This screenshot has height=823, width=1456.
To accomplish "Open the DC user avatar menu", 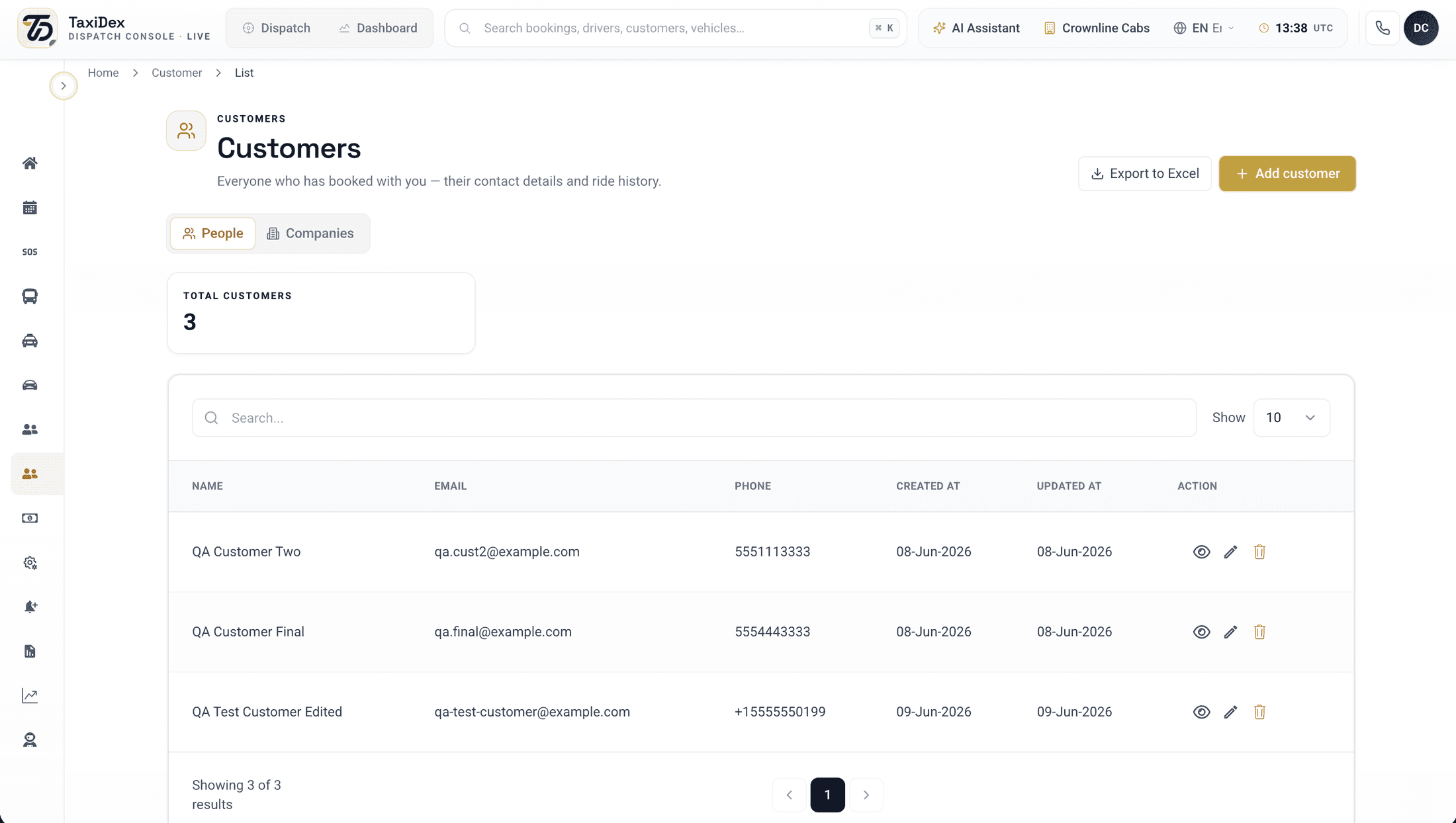I will (1421, 28).
